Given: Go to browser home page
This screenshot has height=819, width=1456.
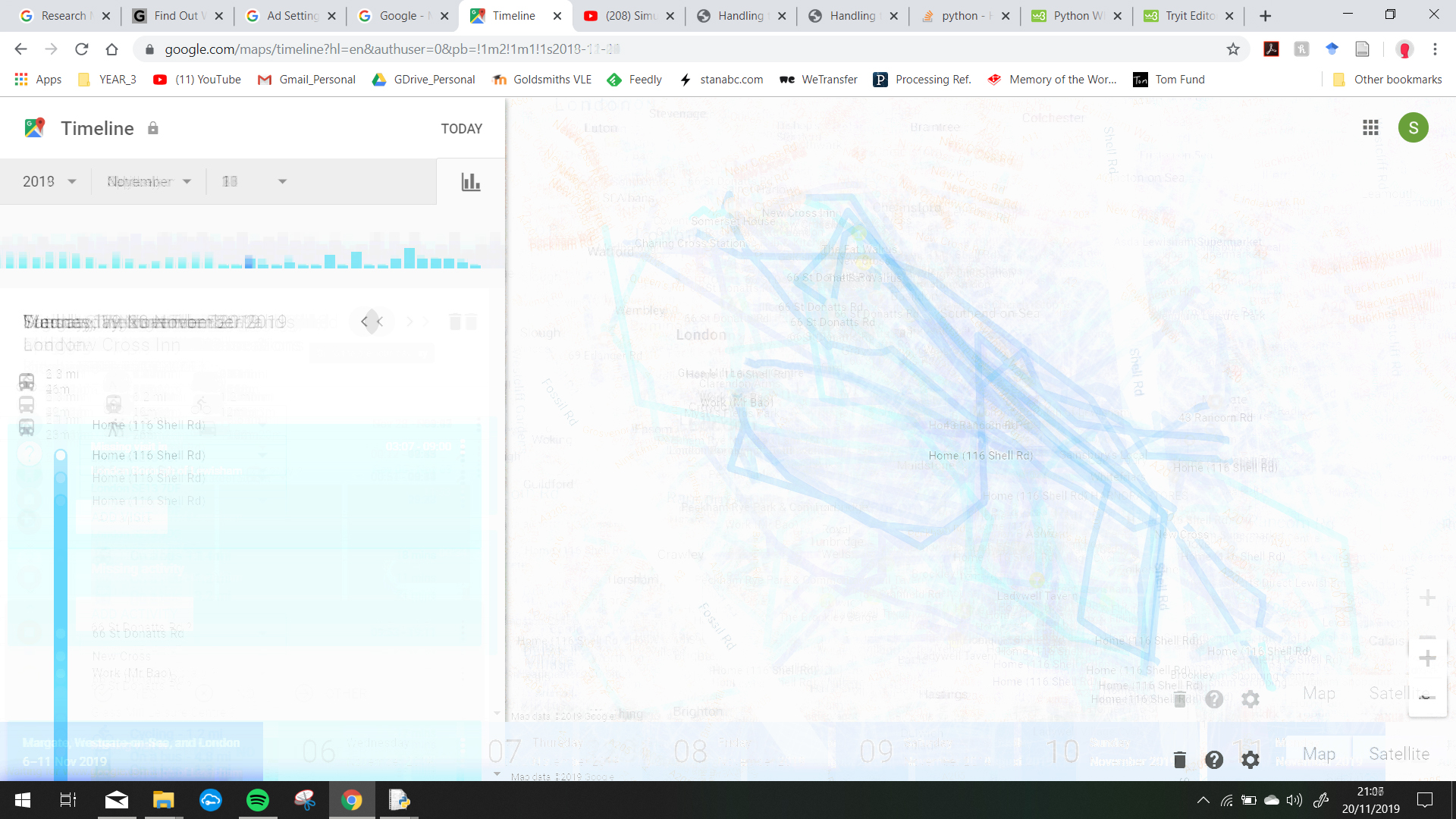Looking at the screenshot, I should pos(112,49).
